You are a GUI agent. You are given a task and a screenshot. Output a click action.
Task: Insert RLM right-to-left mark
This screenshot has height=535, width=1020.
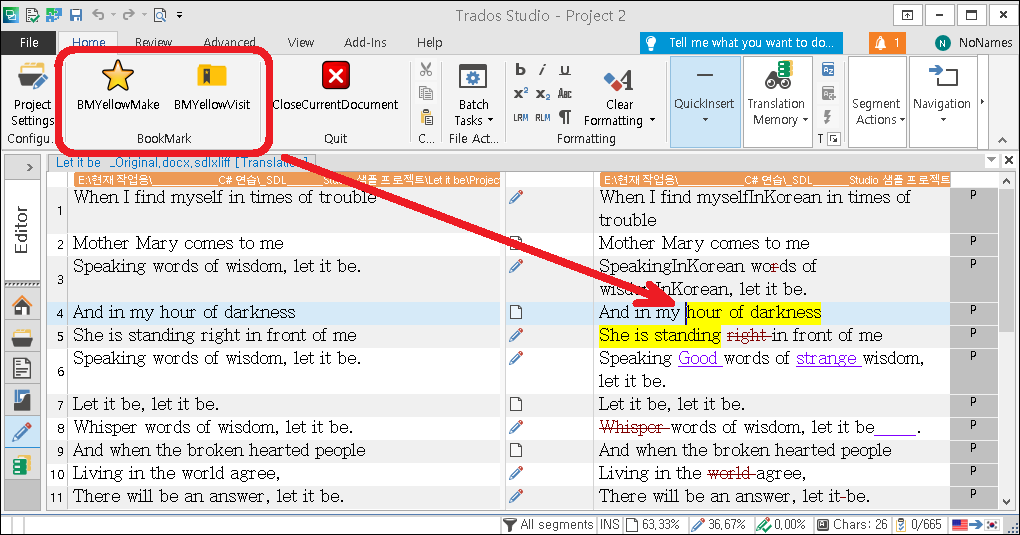[x=543, y=117]
